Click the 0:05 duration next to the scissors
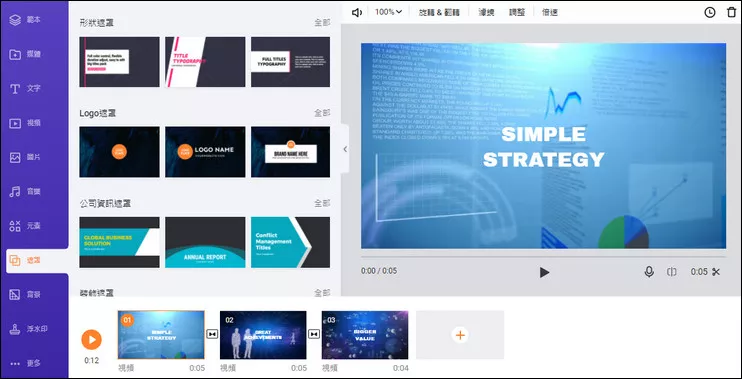The width and height of the screenshot is (742, 379). pyautogui.click(x=699, y=272)
